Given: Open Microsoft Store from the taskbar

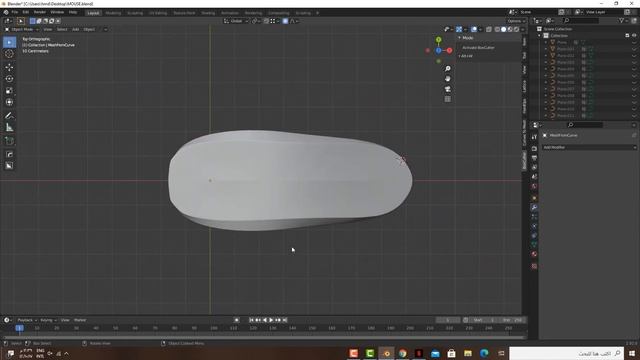Looking at the screenshot, I should 451,353.
